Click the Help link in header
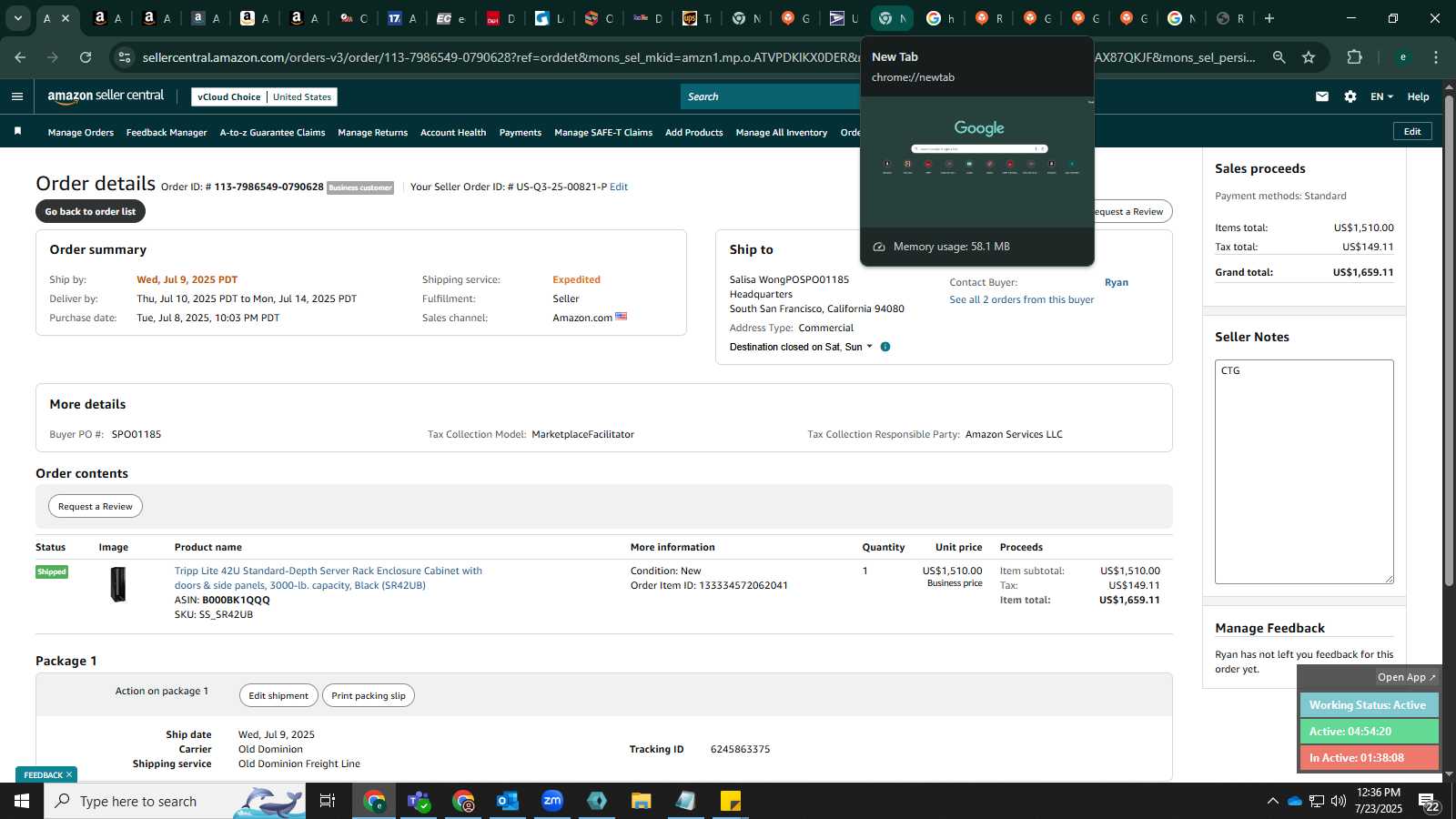Image resolution: width=1456 pixels, height=819 pixels. tap(1418, 96)
